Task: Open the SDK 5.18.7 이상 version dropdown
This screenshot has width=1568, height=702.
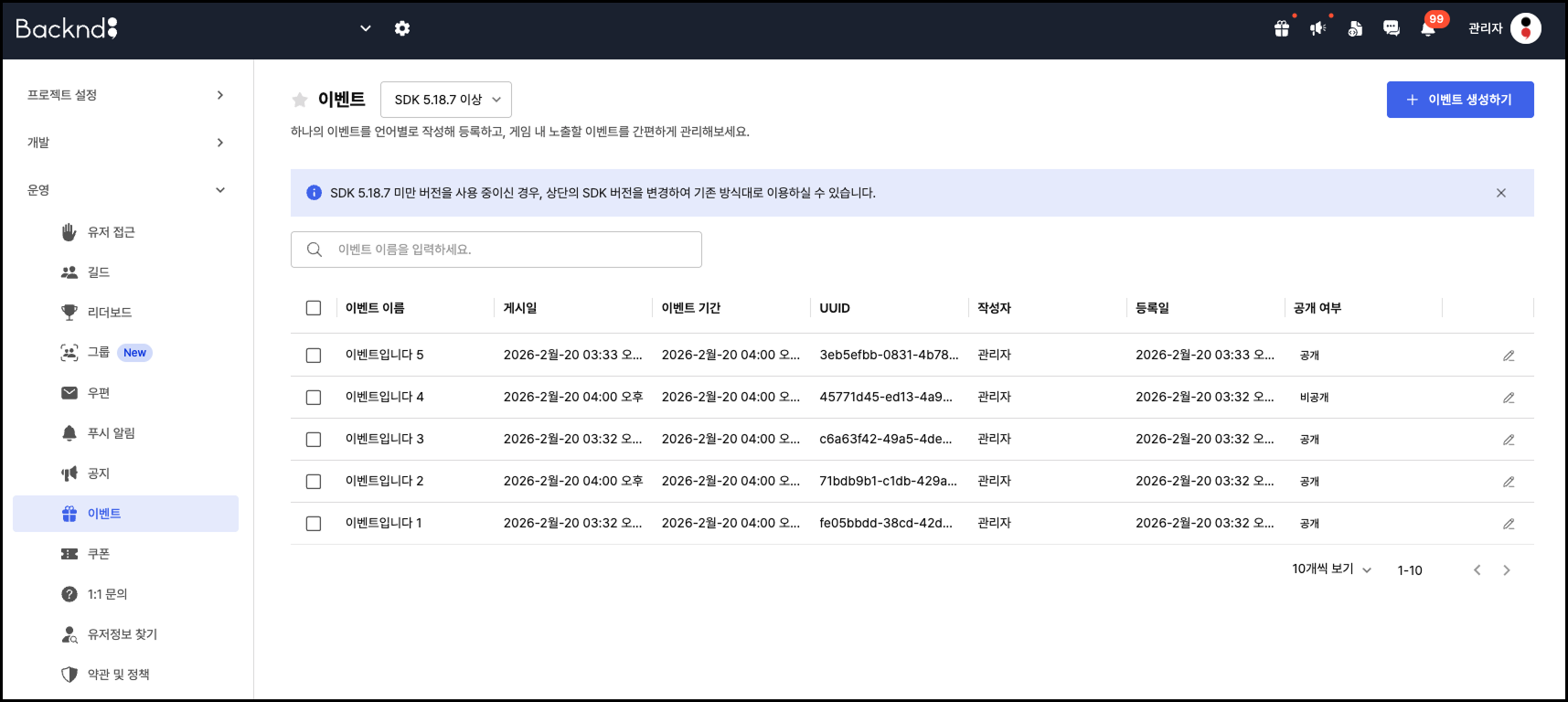Action: (446, 100)
